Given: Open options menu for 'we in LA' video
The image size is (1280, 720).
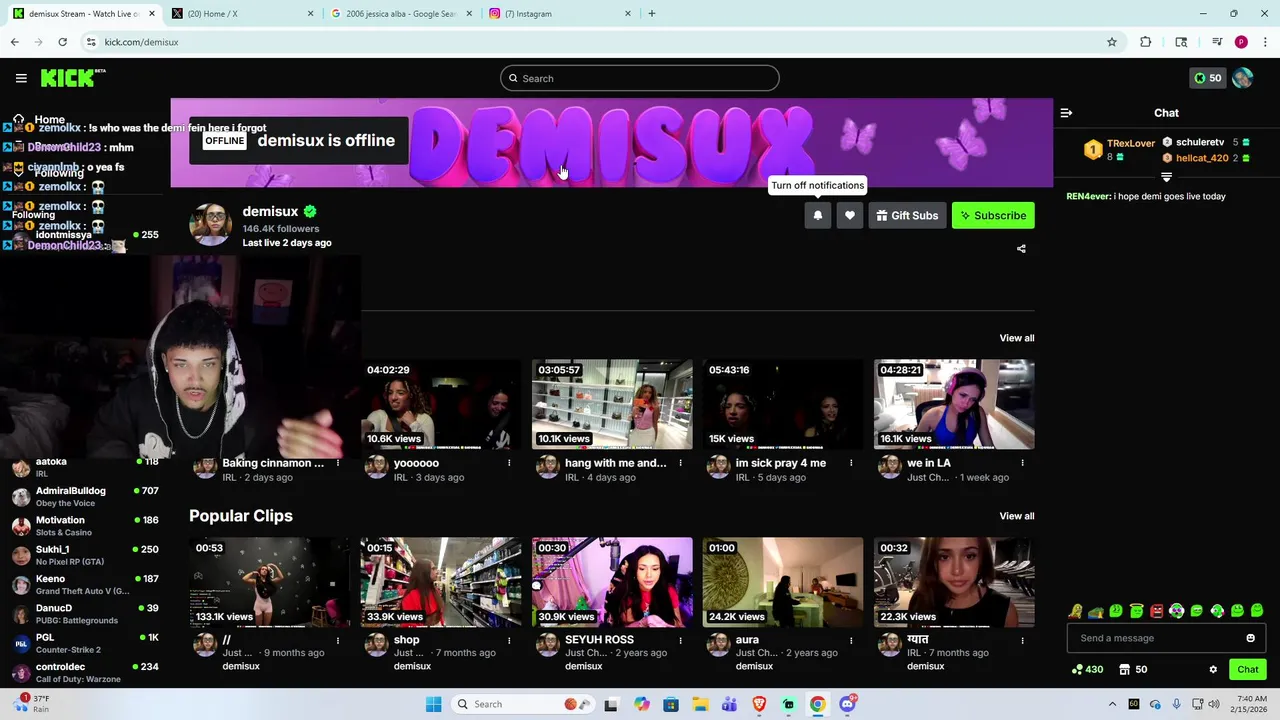Looking at the screenshot, I should (1022, 463).
